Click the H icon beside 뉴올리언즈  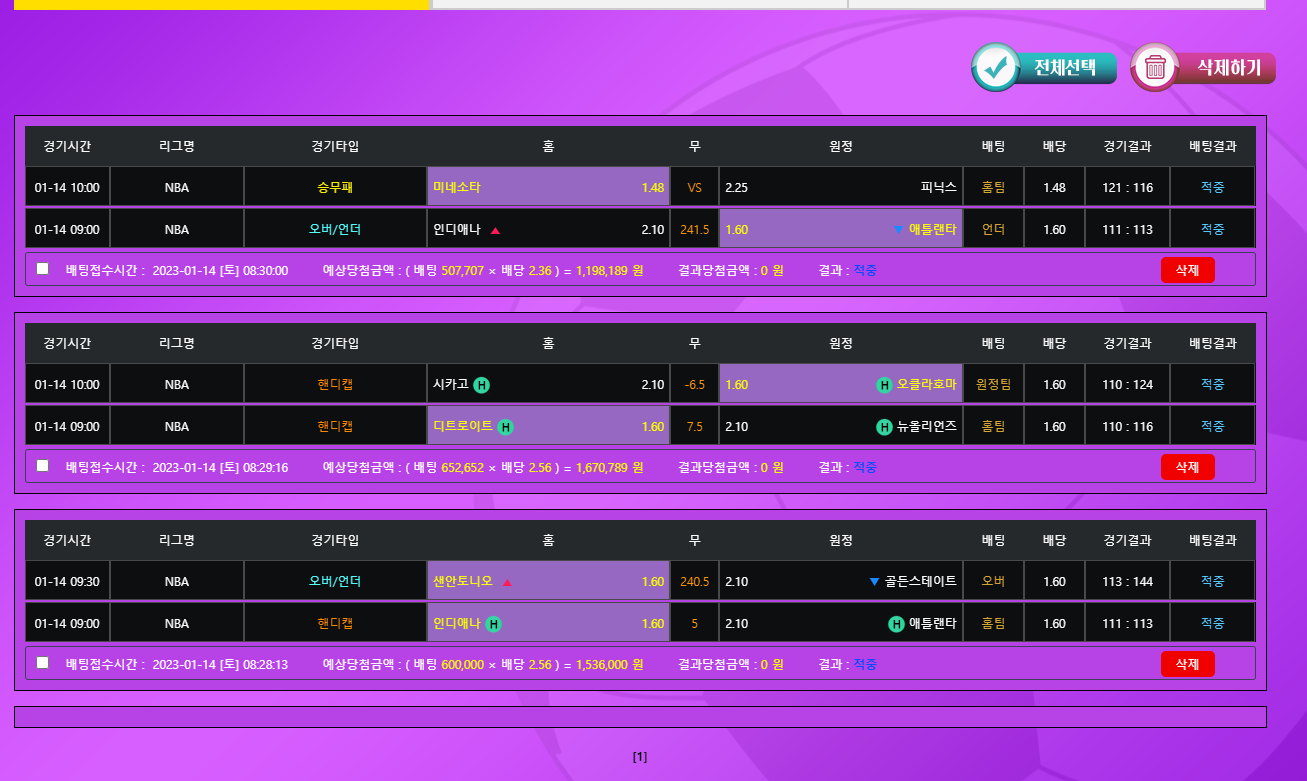884,427
